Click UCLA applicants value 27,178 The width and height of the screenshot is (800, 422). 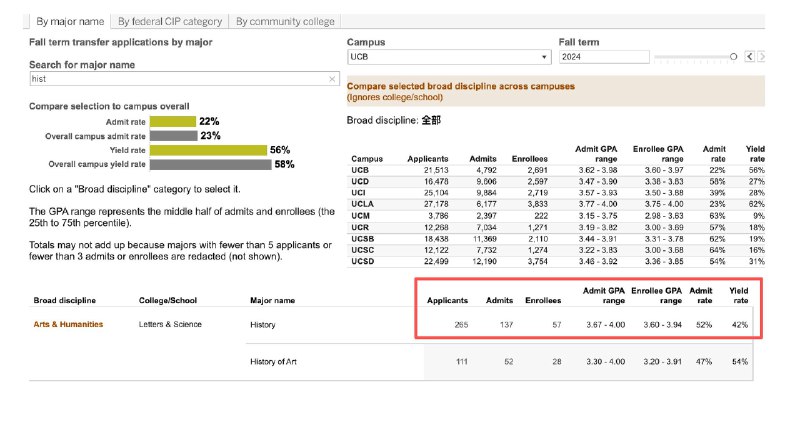436,204
